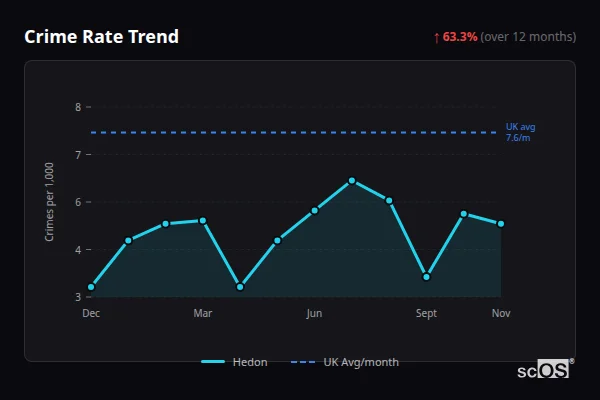The width and height of the screenshot is (600, 400).
Task: Click the March data point on the line
Action: (x=203, y=220)
